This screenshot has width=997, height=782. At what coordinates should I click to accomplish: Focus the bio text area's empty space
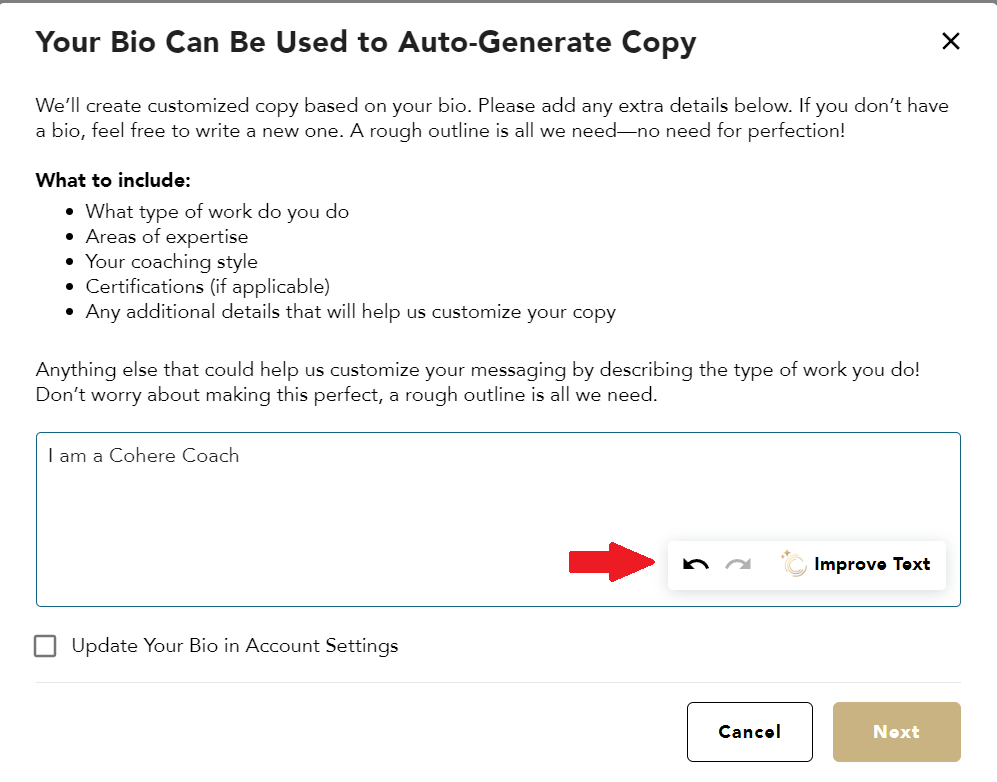click(x=350, y=530)
